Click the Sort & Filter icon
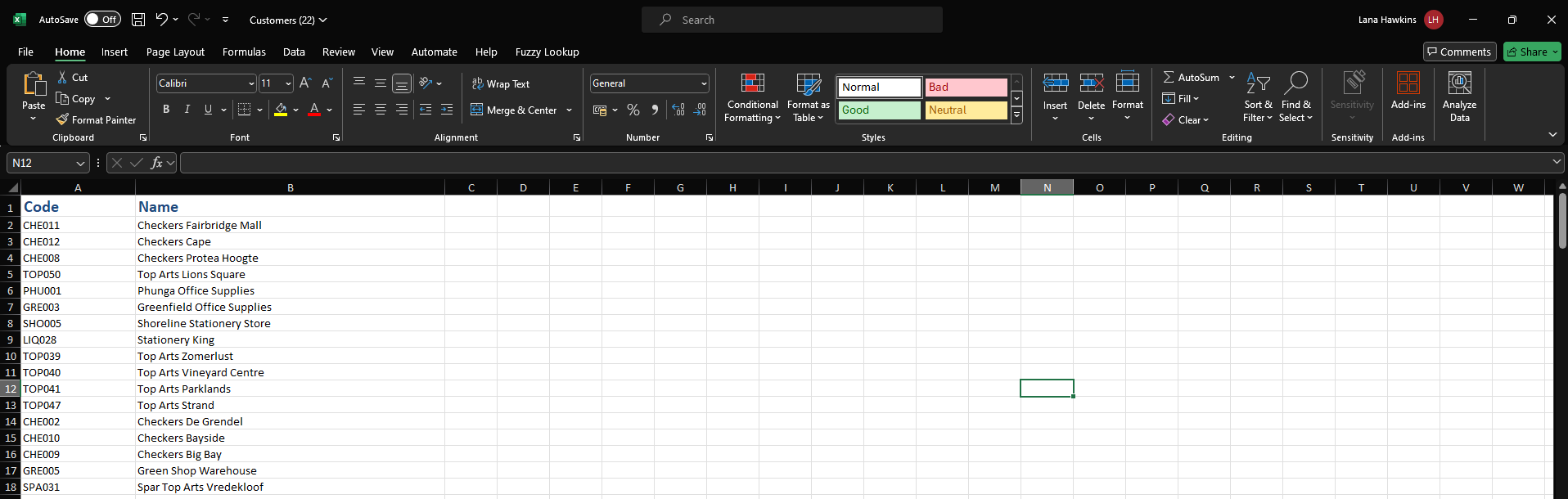Image resolution: width=1568 pixels, height=499 pixels. (1258, 83)
